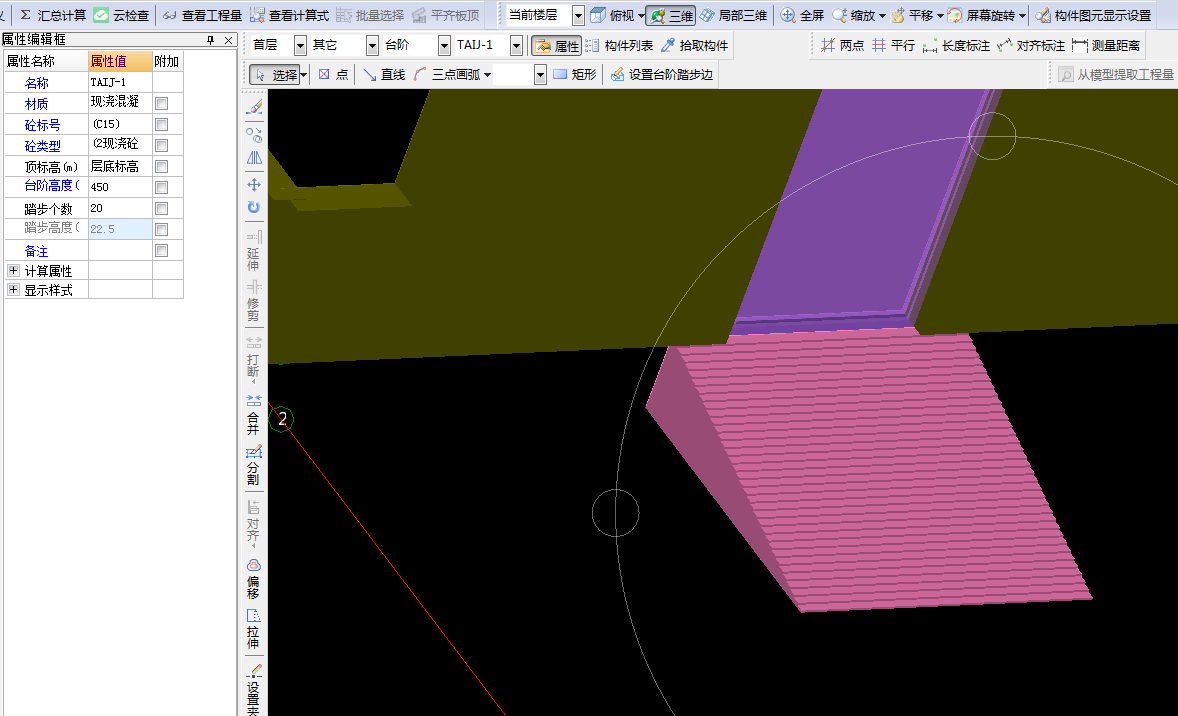
Task: Choose 直线 line drawing tool
Action: [x=384, y=74]
